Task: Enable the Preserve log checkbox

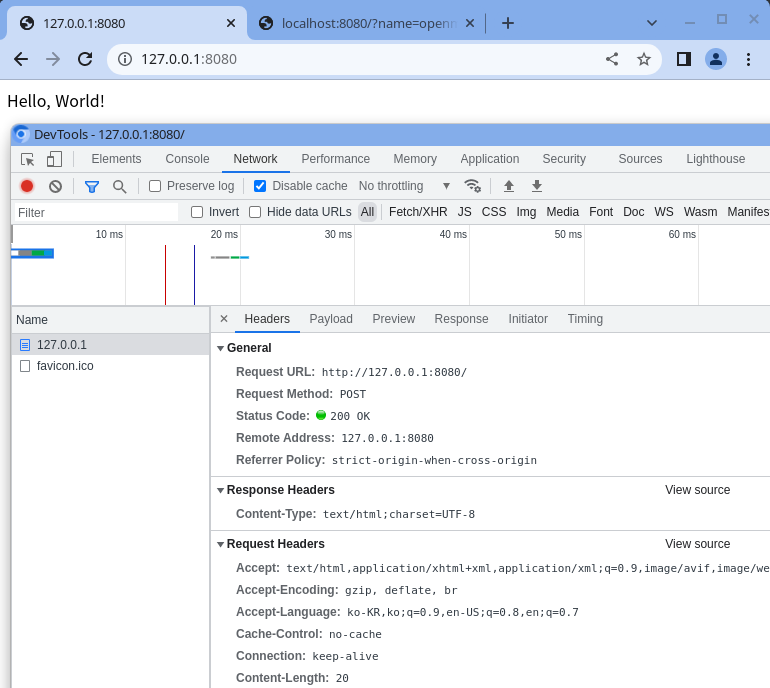Action: click(155, 186)
